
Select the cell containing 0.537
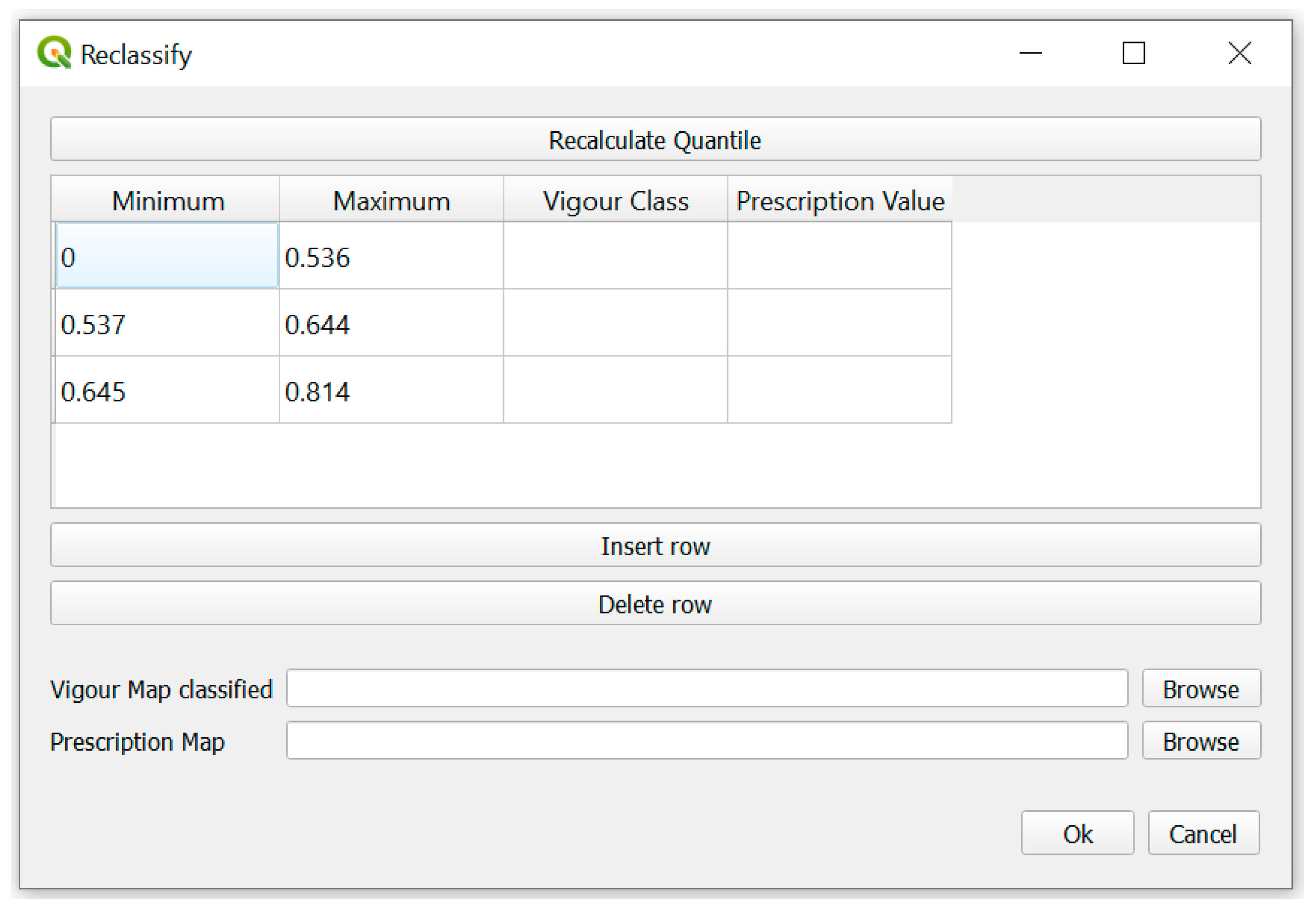pos(167,324)
